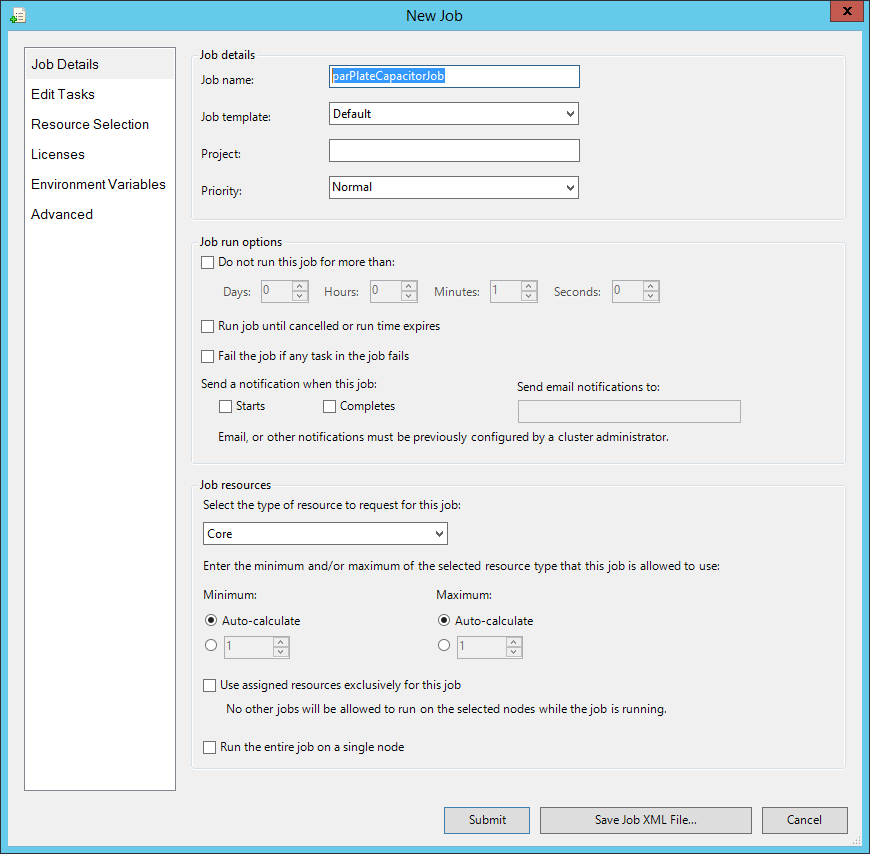Check 'Fail the job if any task fails'
This screenshot has height=854, width=870.
pyautogui.click(x=208, y=356)
